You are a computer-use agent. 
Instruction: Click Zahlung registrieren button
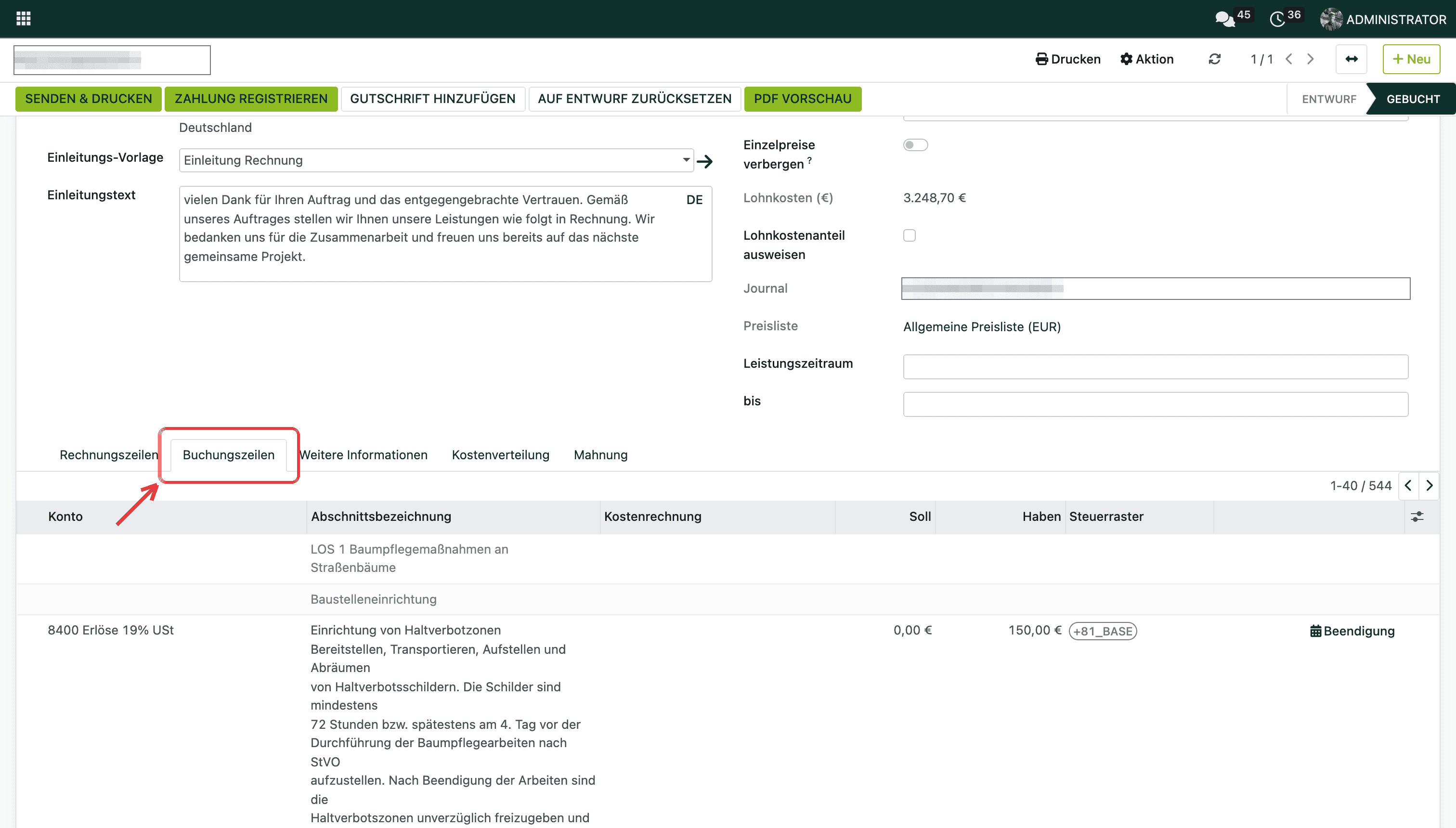[x=251, y=99]
